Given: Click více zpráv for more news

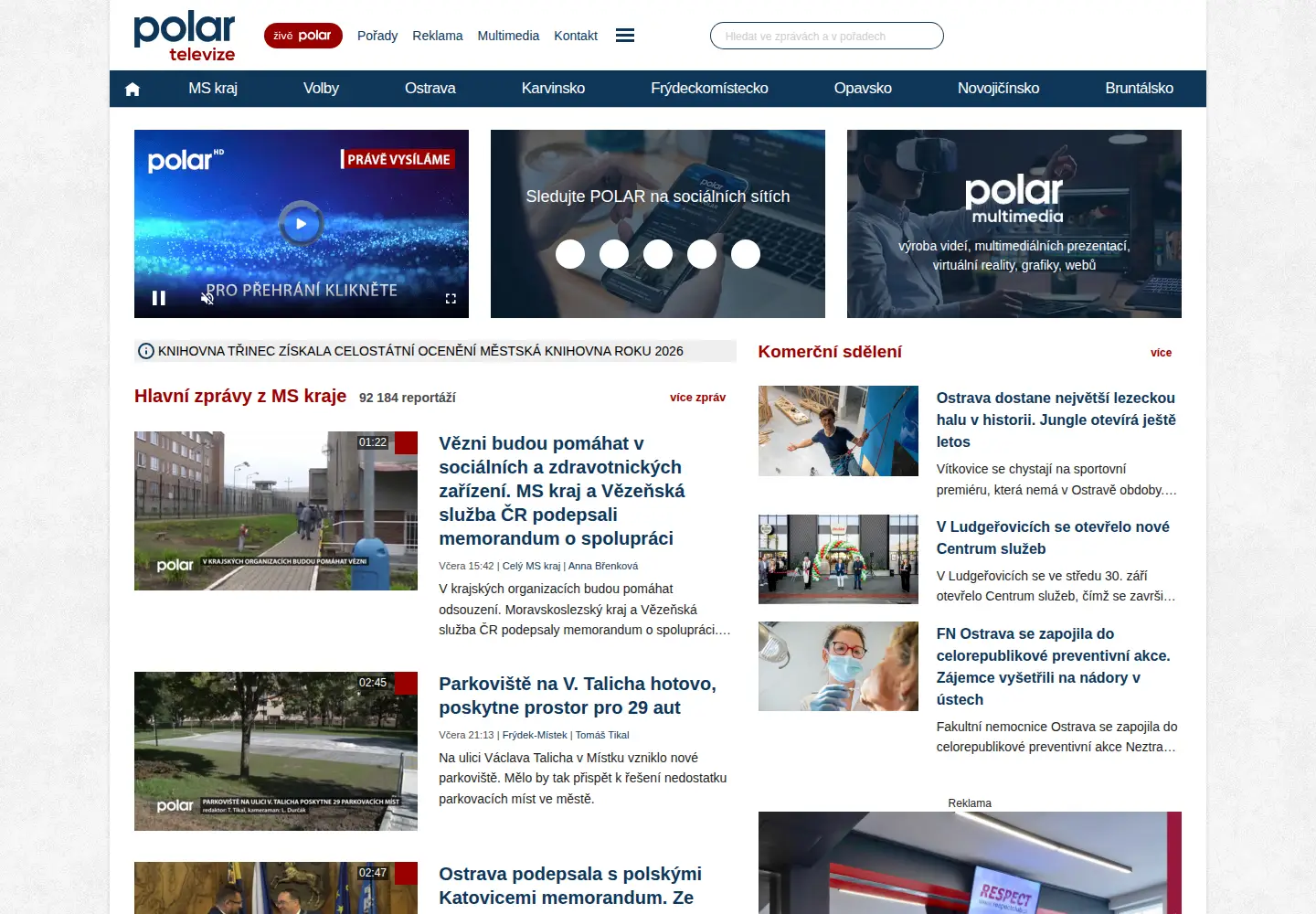Looking at the screenshot, I should pyautogui.click(x=697, y=398).
